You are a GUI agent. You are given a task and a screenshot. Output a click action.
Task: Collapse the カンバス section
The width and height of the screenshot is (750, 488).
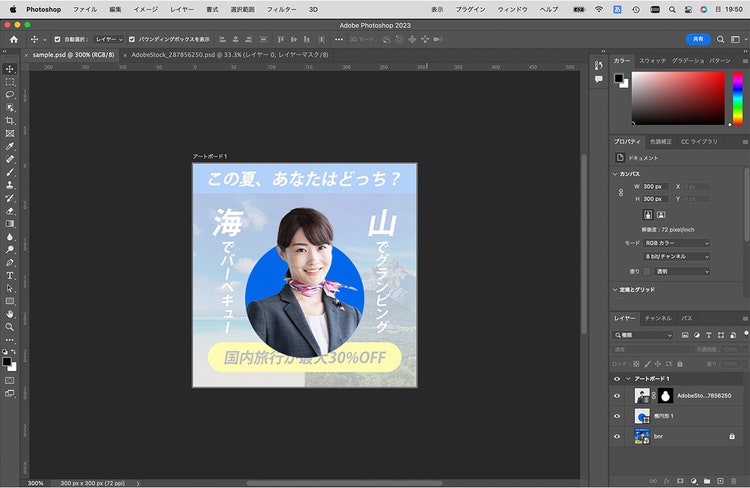pos(615,174)
